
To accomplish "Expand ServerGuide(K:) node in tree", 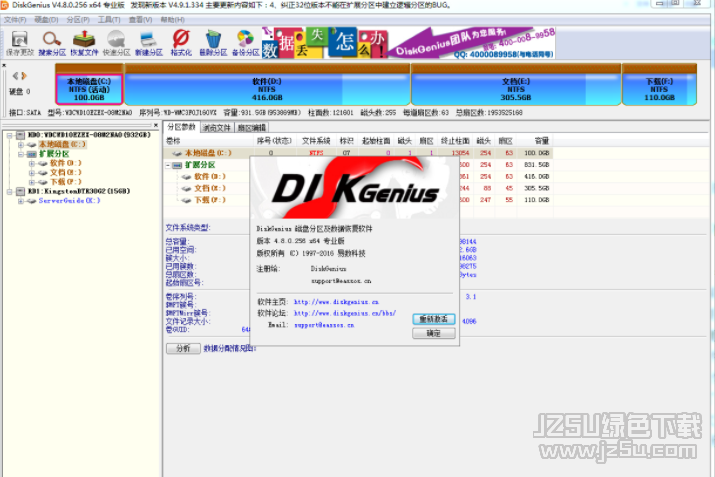I will click(21, 201).
